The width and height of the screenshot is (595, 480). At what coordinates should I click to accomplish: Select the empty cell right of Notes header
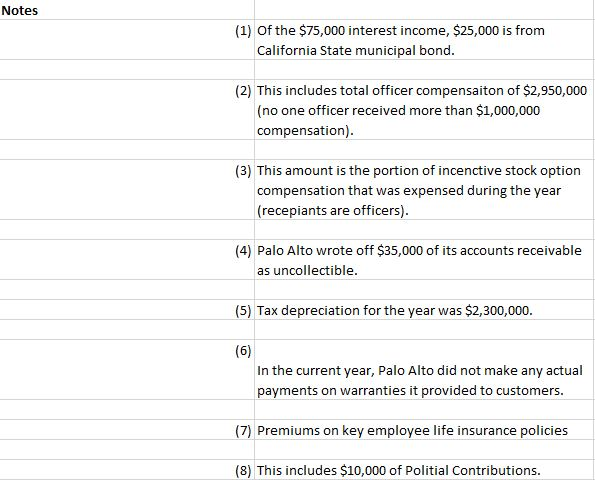point(424,10)
